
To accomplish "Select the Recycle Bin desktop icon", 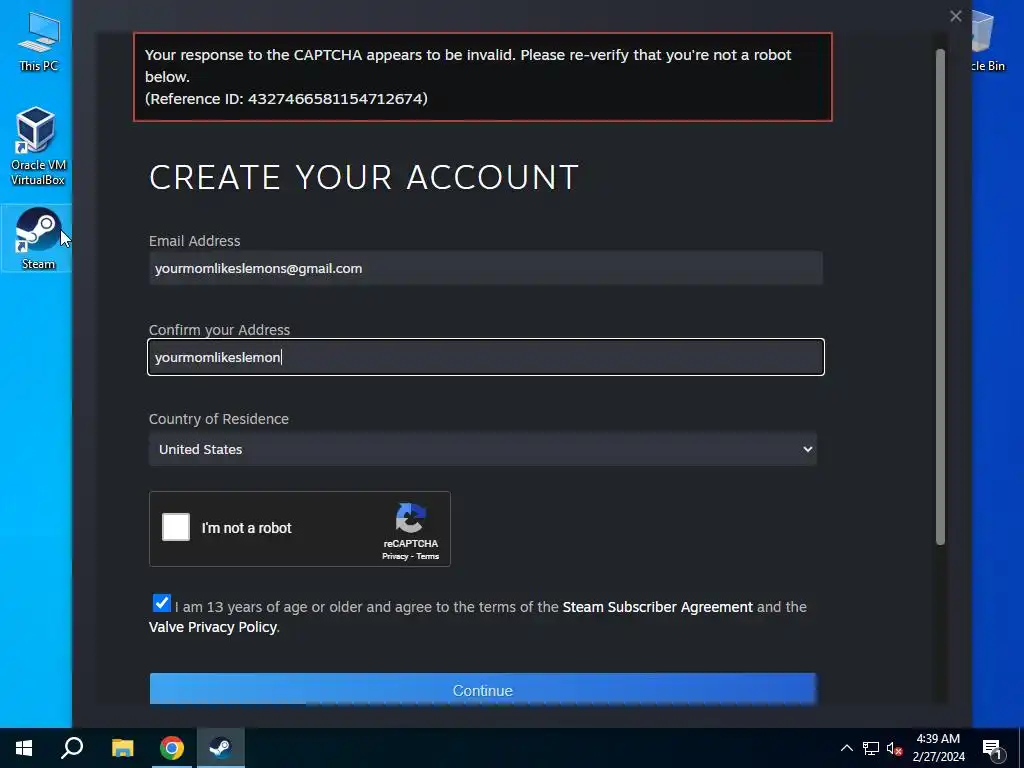I will [987, 40].
